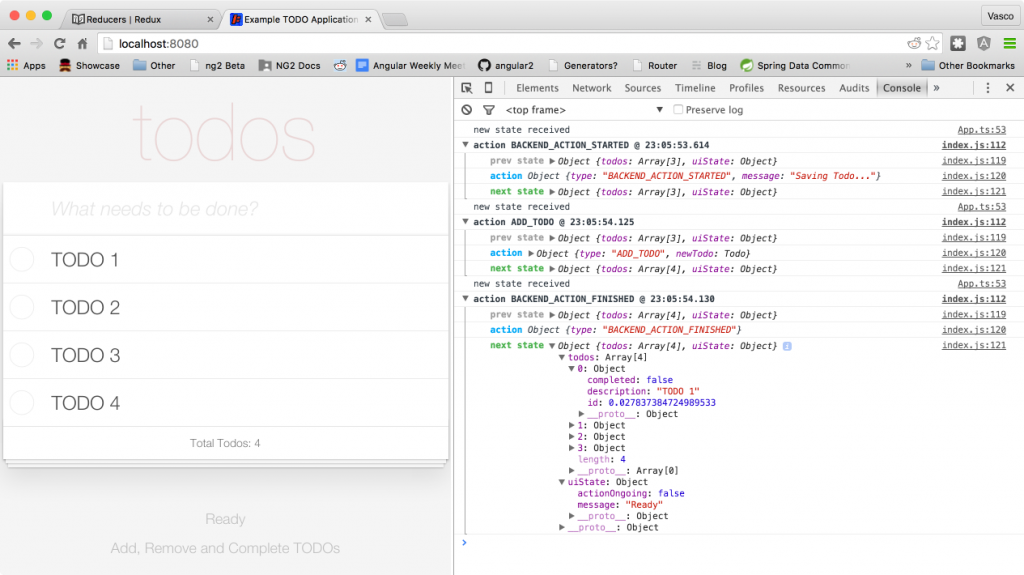Click the browser back arrow

point(14,44)
